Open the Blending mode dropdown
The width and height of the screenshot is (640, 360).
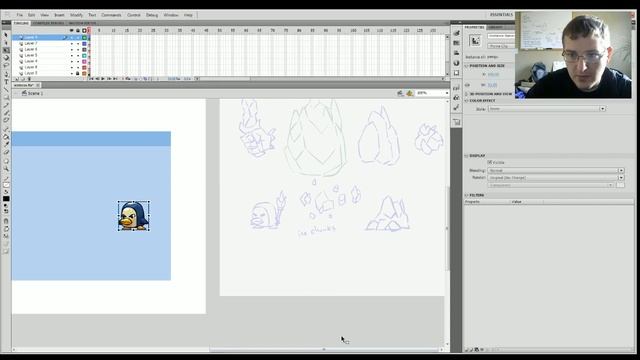click(x=556, y=170)
